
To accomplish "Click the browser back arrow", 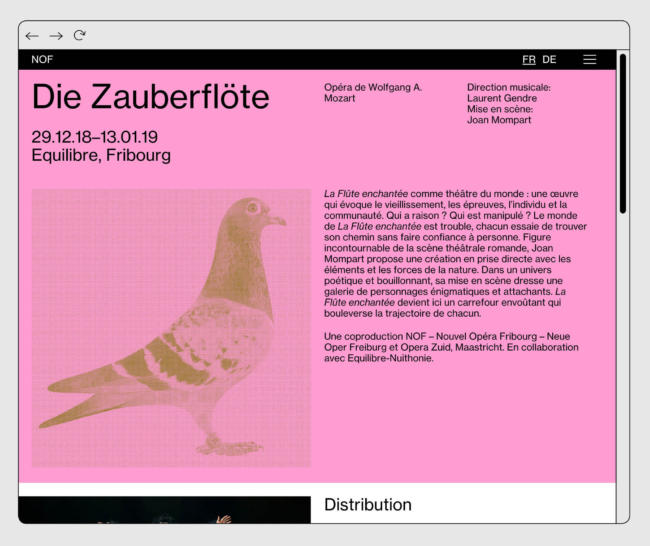I will point(32,36).
